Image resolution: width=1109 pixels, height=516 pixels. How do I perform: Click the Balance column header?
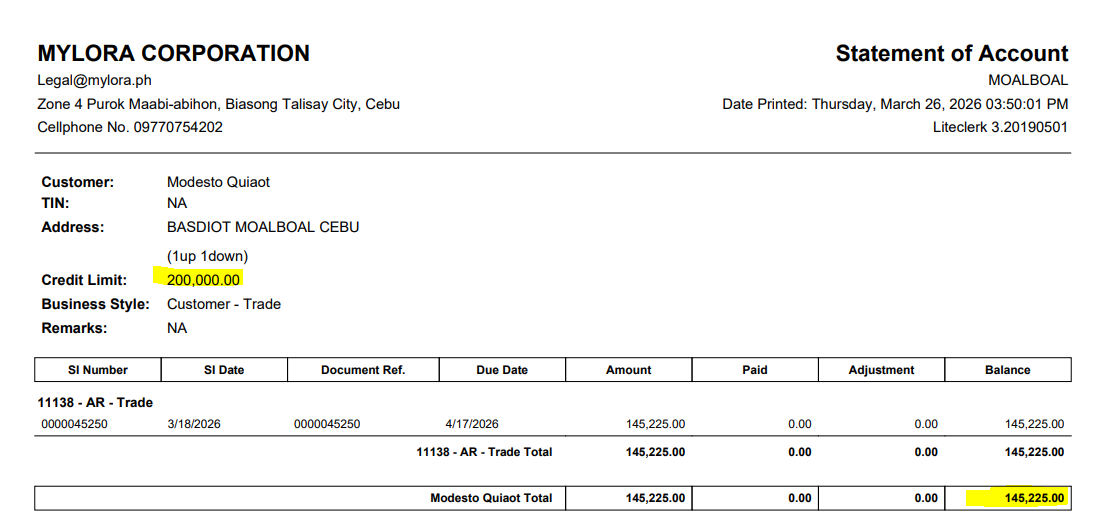point(1007,370)
